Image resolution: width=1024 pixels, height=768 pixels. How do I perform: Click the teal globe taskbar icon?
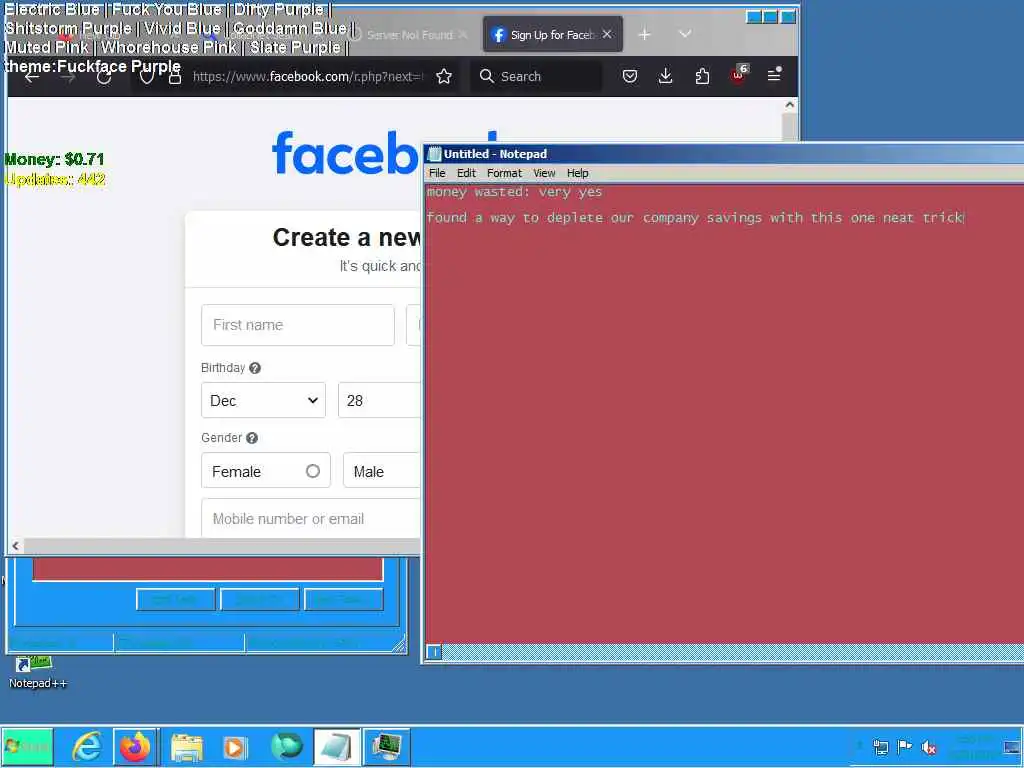[x=286, y=746]
